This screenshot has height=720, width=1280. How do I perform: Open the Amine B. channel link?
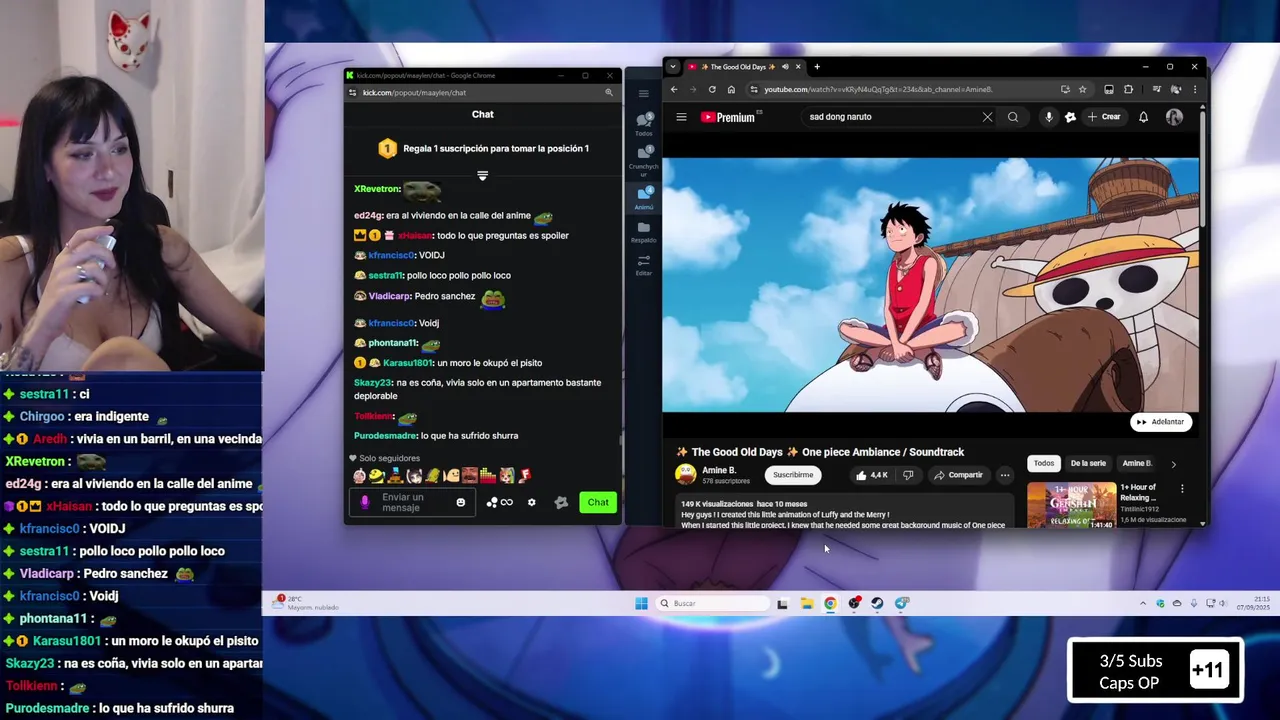(719, 470)
